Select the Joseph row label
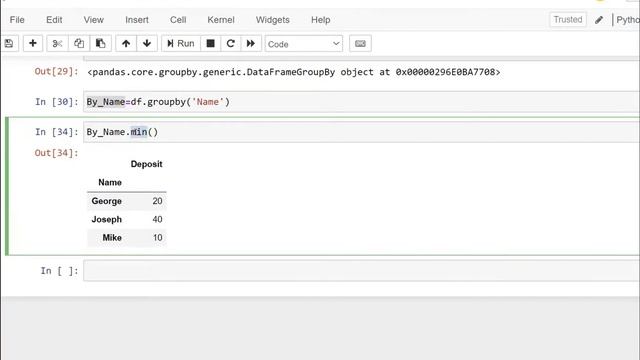 click(107, 219)
